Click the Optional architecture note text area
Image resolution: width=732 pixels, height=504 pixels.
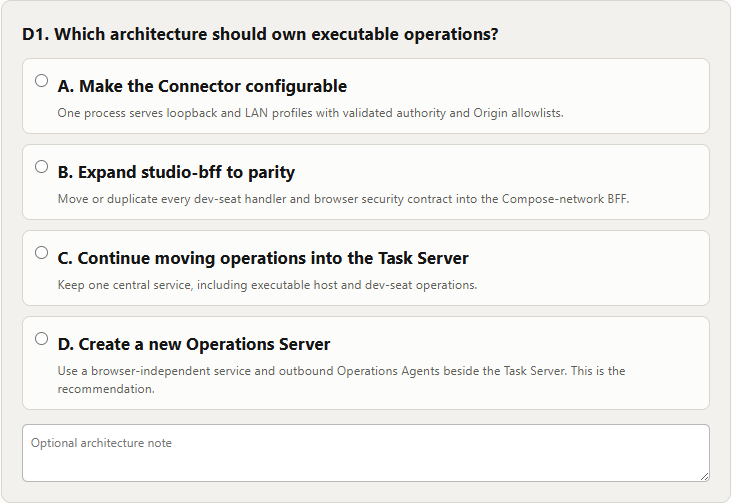pyautogui.click(x=366, y=453)
